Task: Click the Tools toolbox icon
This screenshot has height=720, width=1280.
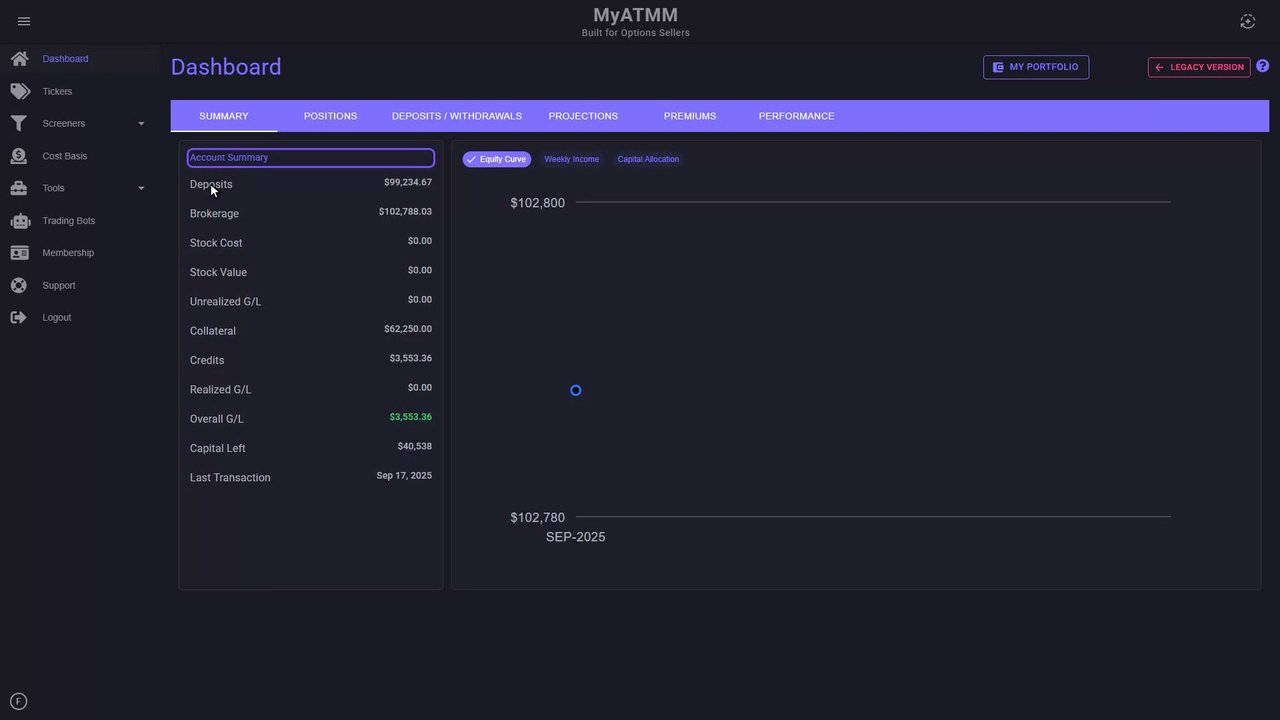Action: pyautogui.click(x=19, y=188)
